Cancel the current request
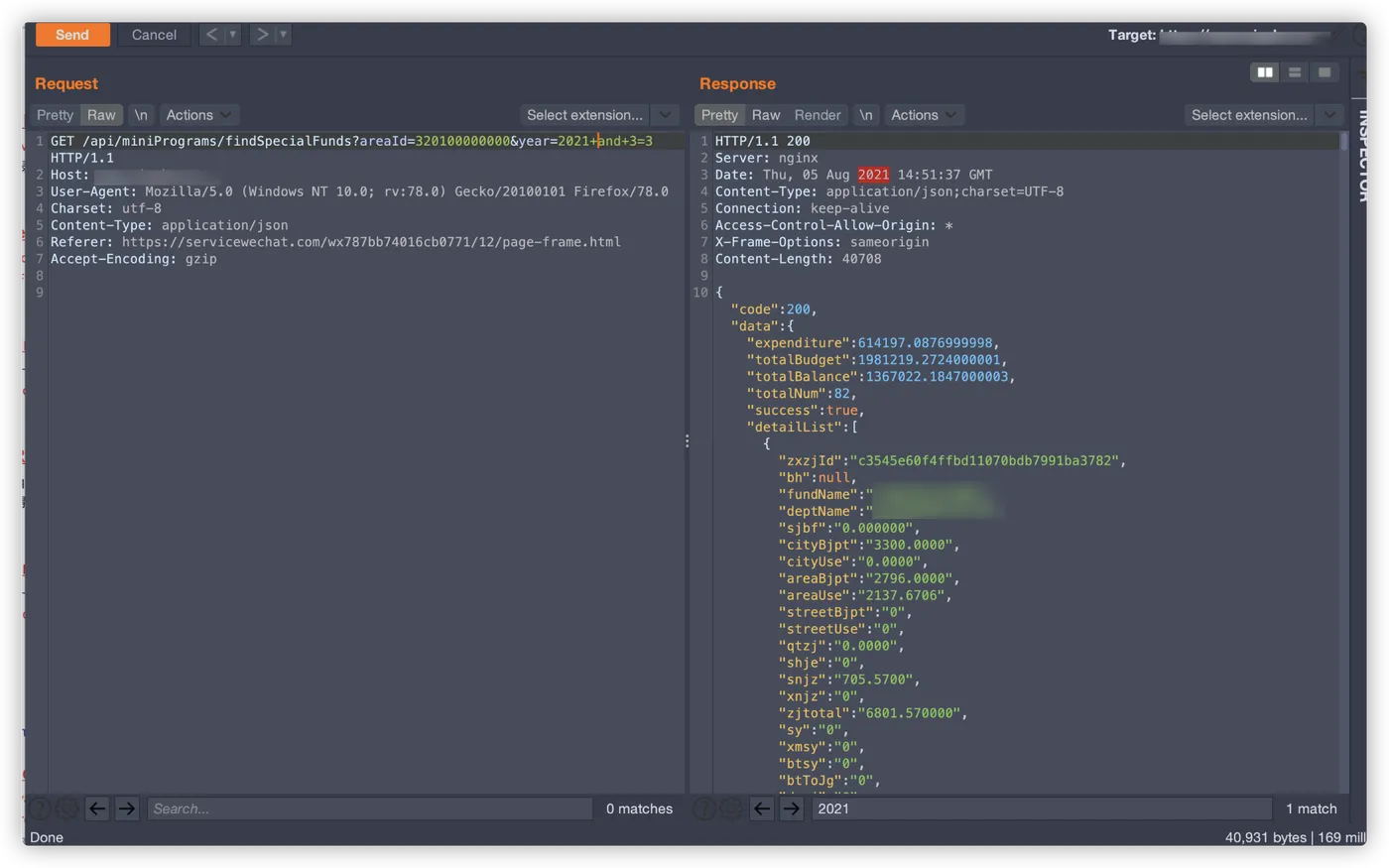Viewport: 1389px width, 868px height. 154,35
